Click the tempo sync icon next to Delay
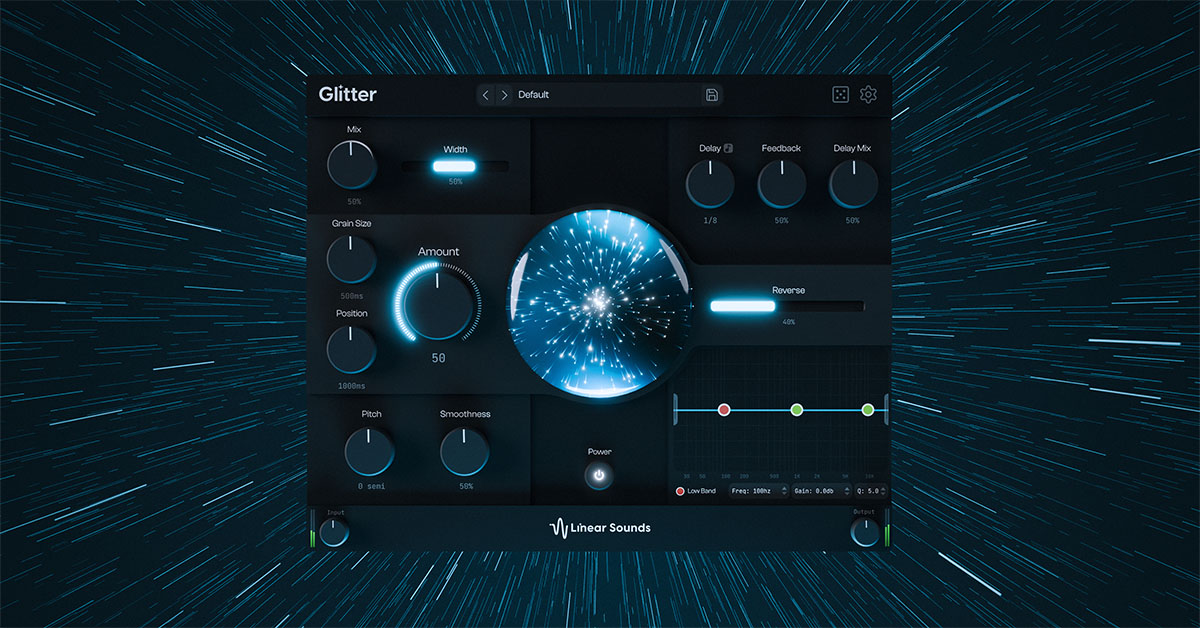The image size is (1200, 628). pyautogui.click(x=728, y=148)
